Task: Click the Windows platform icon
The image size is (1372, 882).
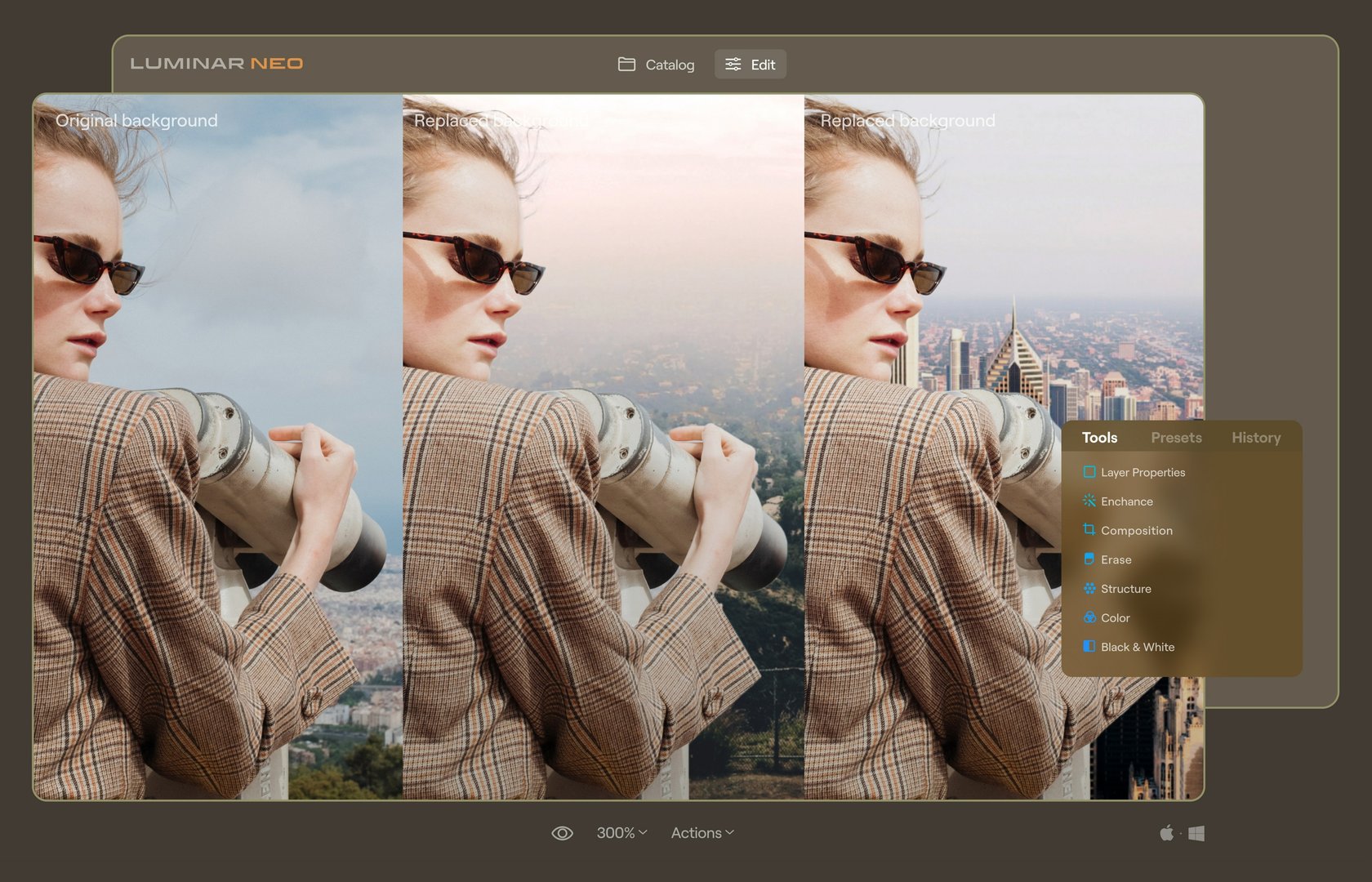Action: (x=1196, y=833)
